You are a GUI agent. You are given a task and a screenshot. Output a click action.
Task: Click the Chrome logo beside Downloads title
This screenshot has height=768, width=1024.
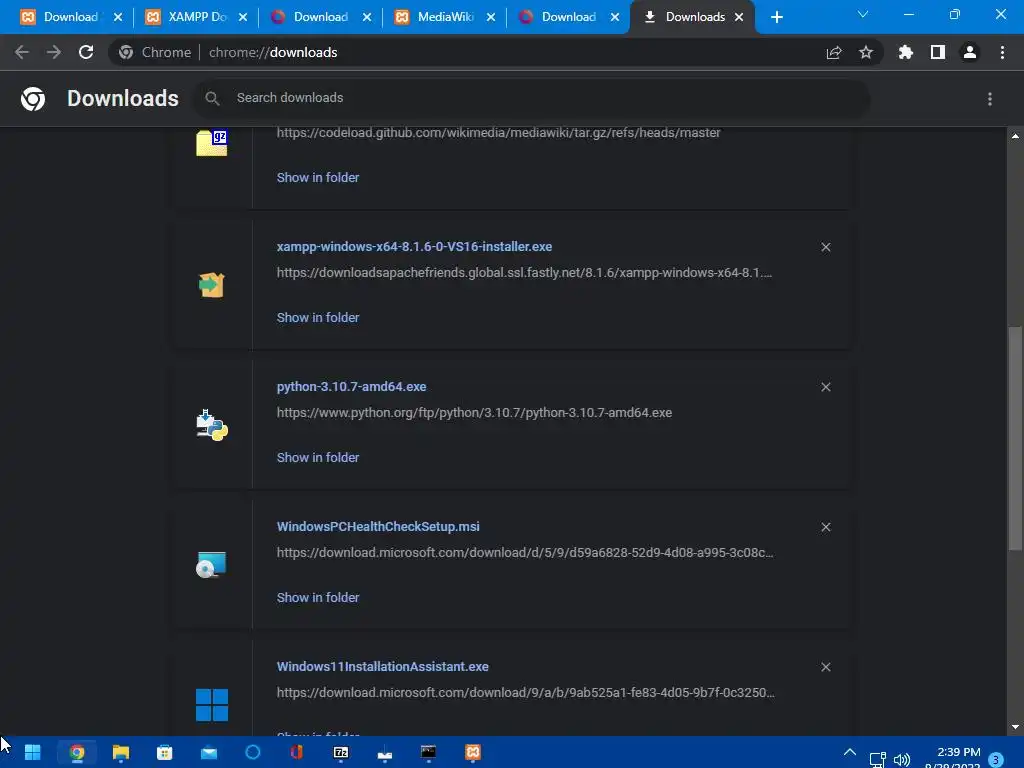pyautogui.click(x=33, y=99)
